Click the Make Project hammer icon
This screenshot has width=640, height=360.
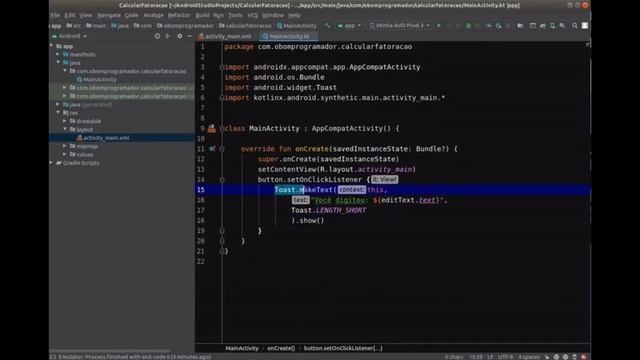tap(327, 25)
